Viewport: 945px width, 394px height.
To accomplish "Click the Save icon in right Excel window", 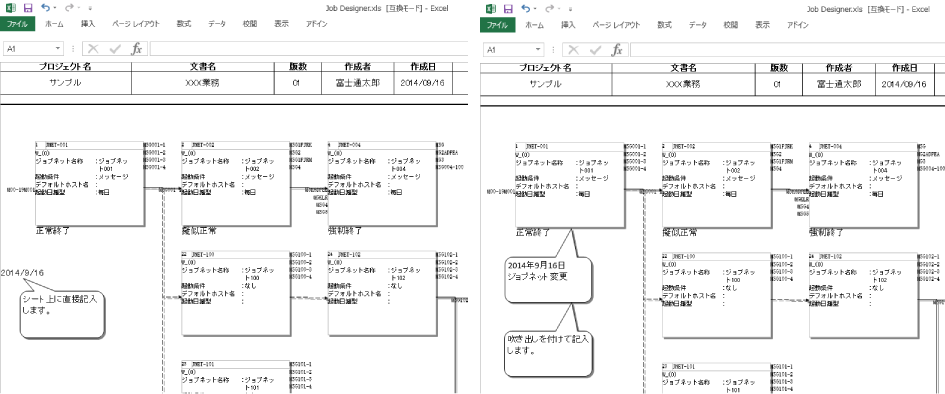I will pyautogui.click(x=507, y=8).
